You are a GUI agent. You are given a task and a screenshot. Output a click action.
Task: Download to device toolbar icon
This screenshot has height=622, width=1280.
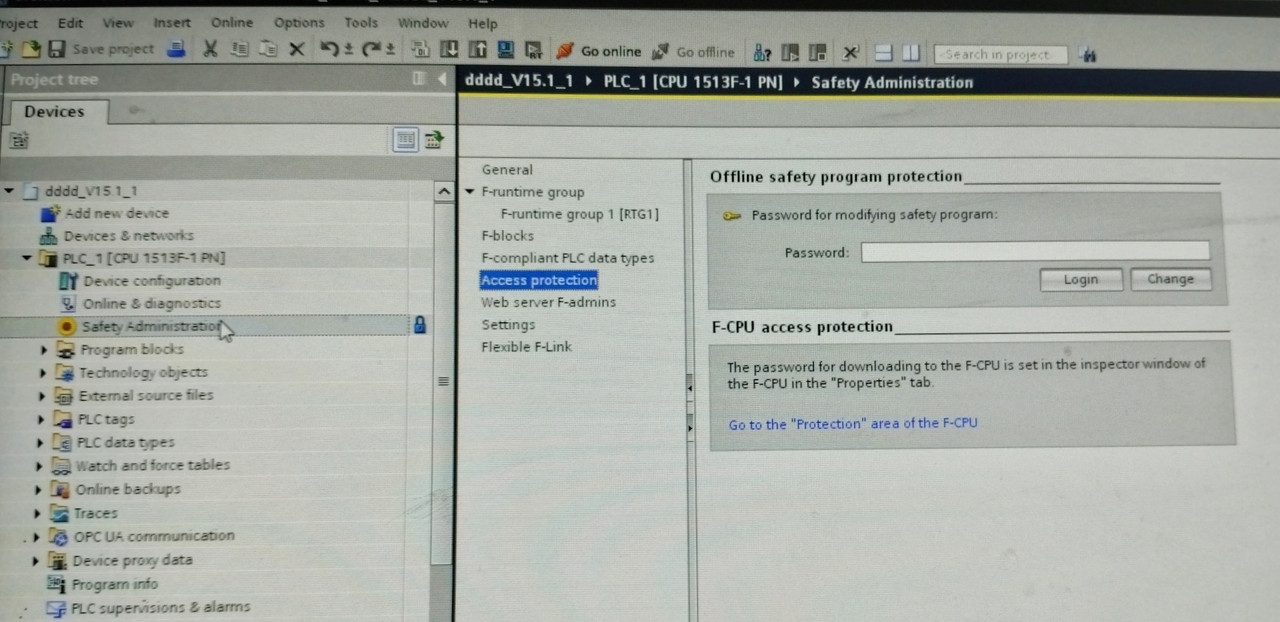pos(450,50)
